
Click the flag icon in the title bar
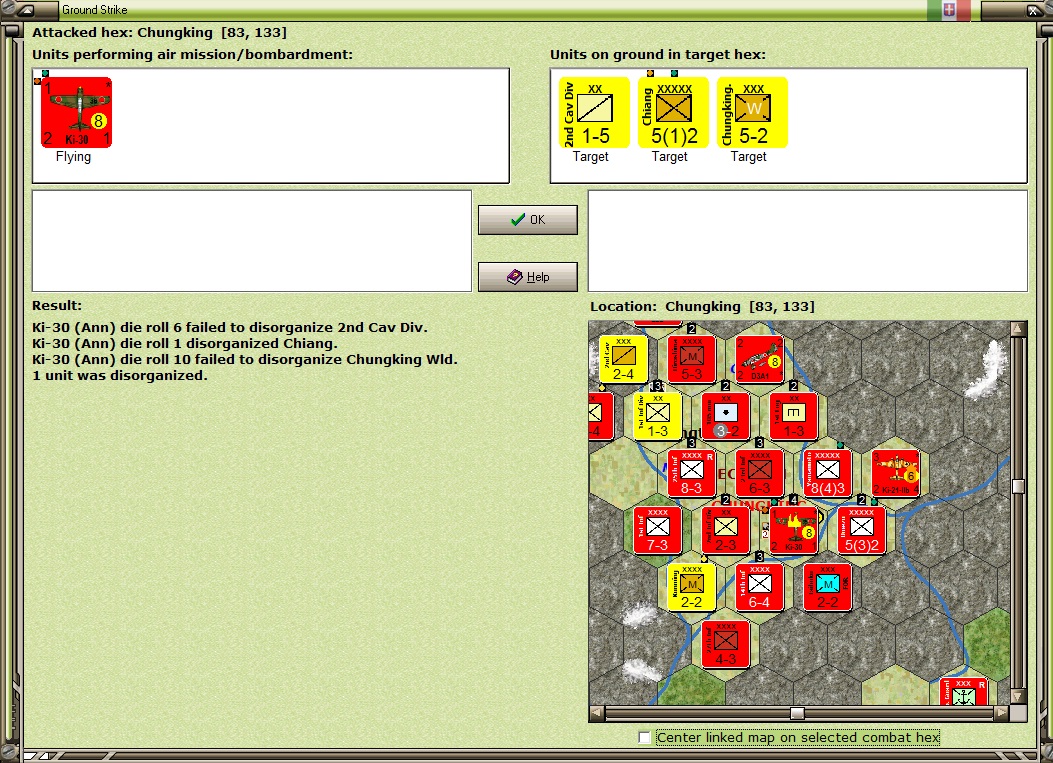pyautogui.click(x=949, y=9)
